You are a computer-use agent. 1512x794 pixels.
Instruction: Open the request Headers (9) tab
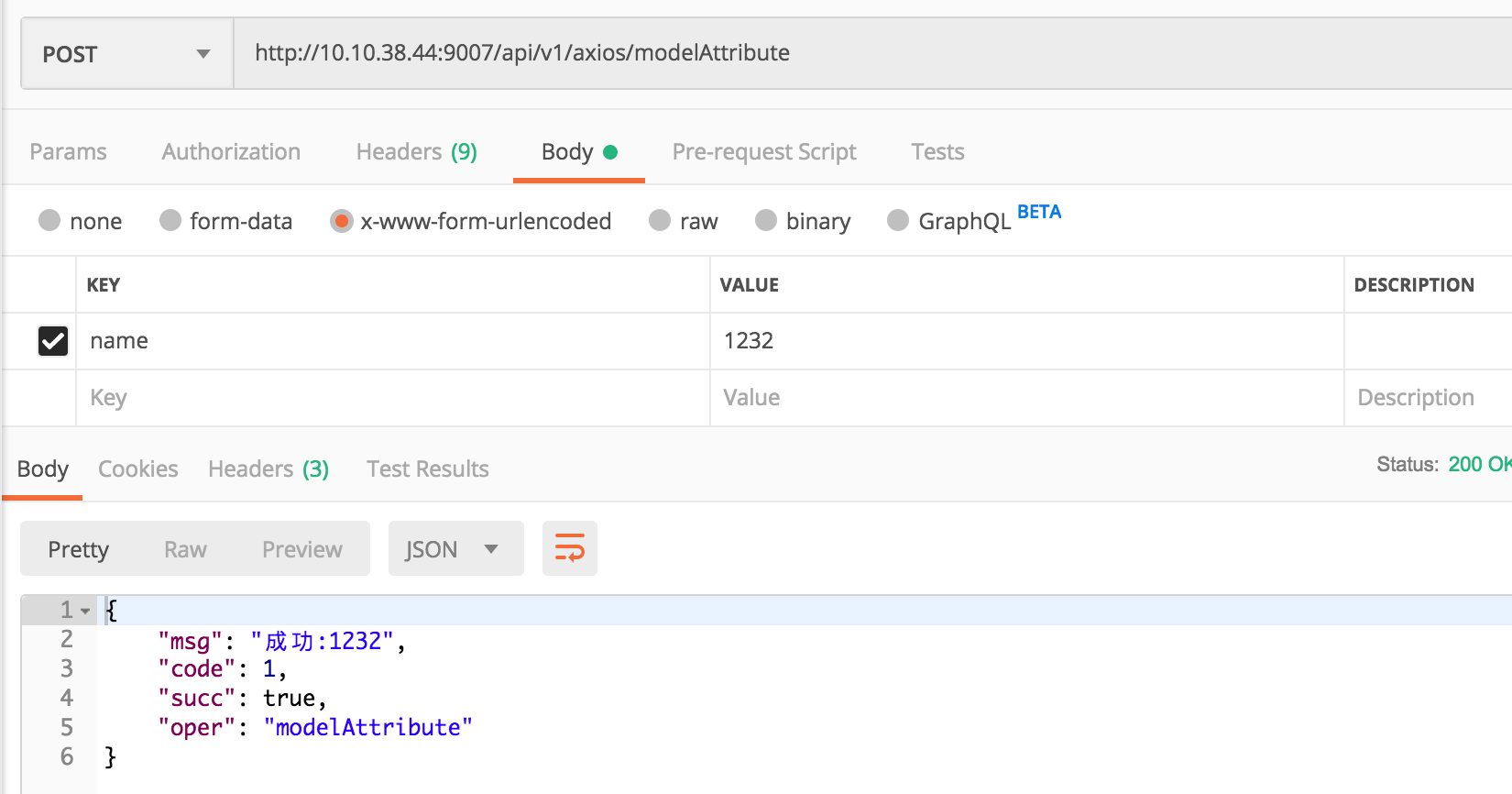(417, 151)
